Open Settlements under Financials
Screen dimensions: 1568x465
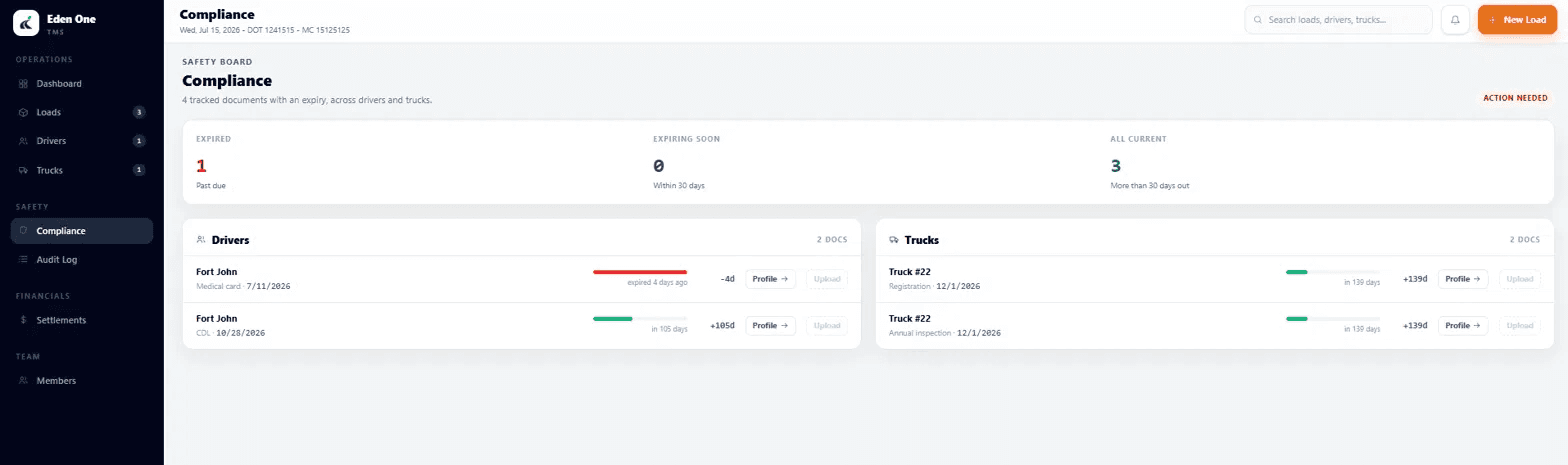click(82, 320)
